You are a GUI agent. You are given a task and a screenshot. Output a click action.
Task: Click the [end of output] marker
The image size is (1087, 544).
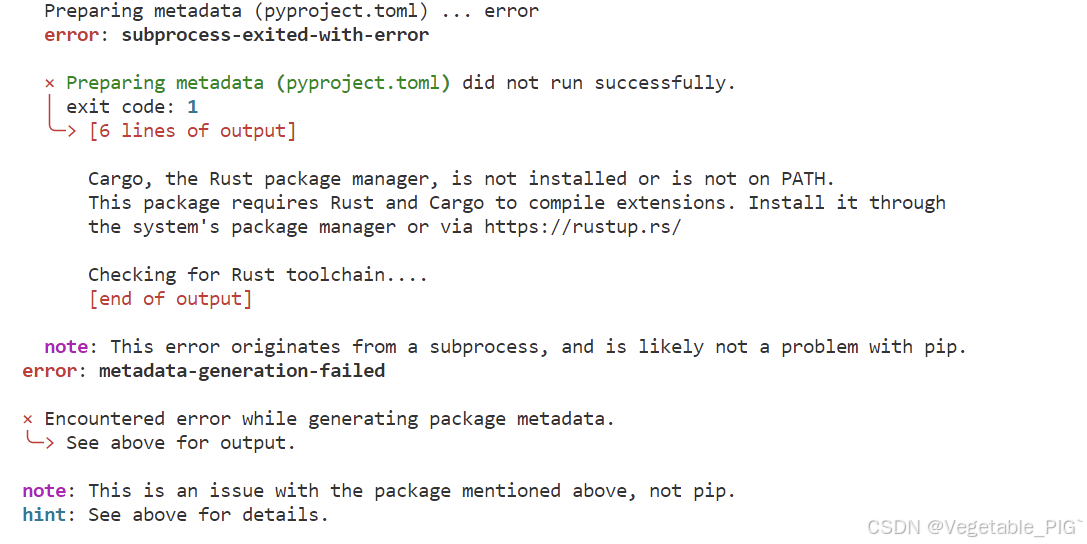[x=170, y=299]
